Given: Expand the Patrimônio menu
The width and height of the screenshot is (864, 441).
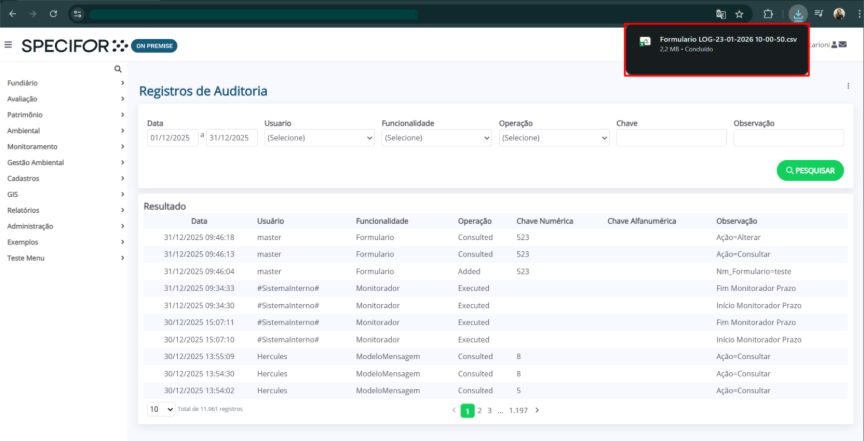Looking at the screenshot, I should click(x=65, y=115).
